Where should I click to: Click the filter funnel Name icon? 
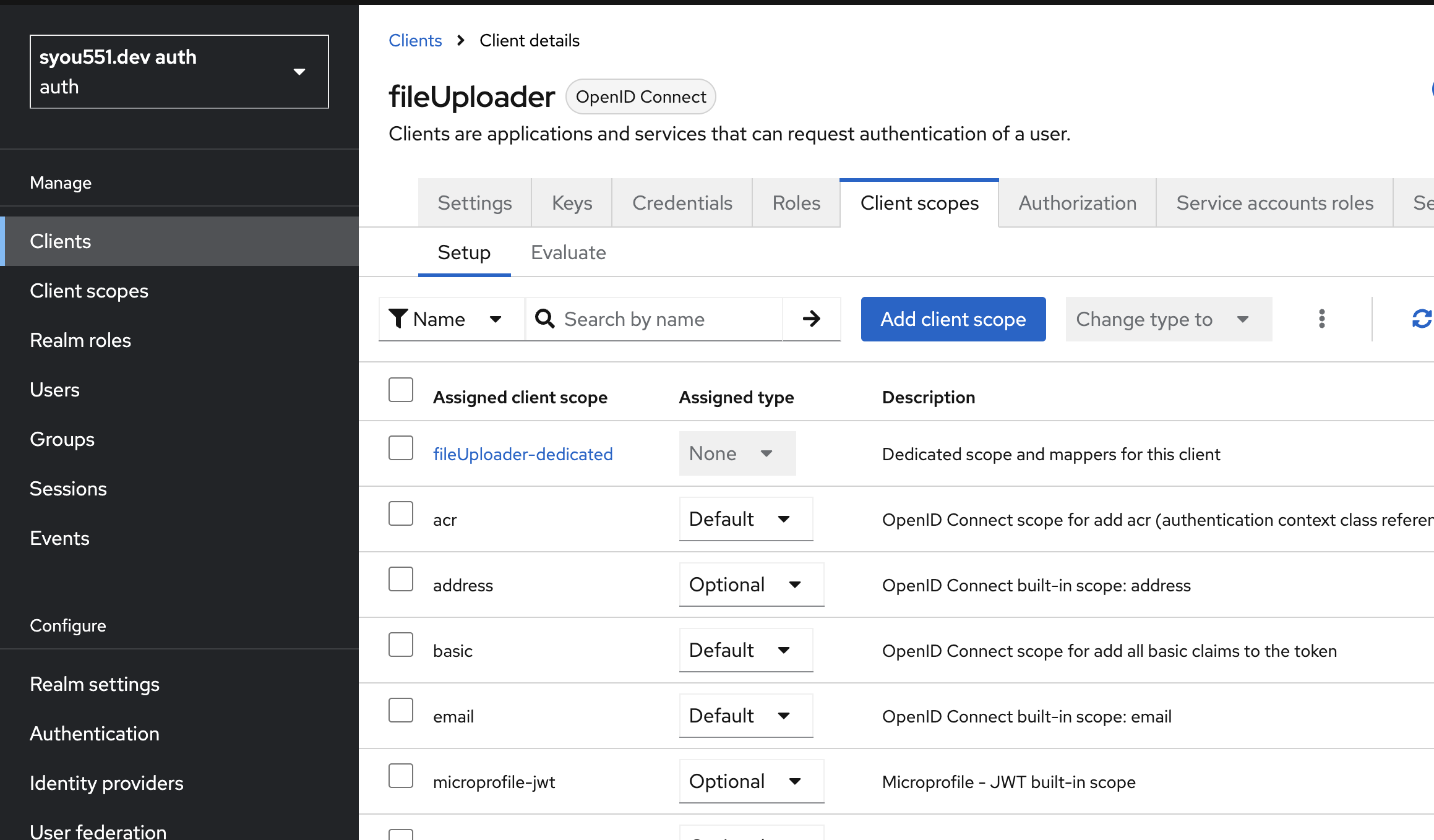pyautogui.click(x=398, y=319)
